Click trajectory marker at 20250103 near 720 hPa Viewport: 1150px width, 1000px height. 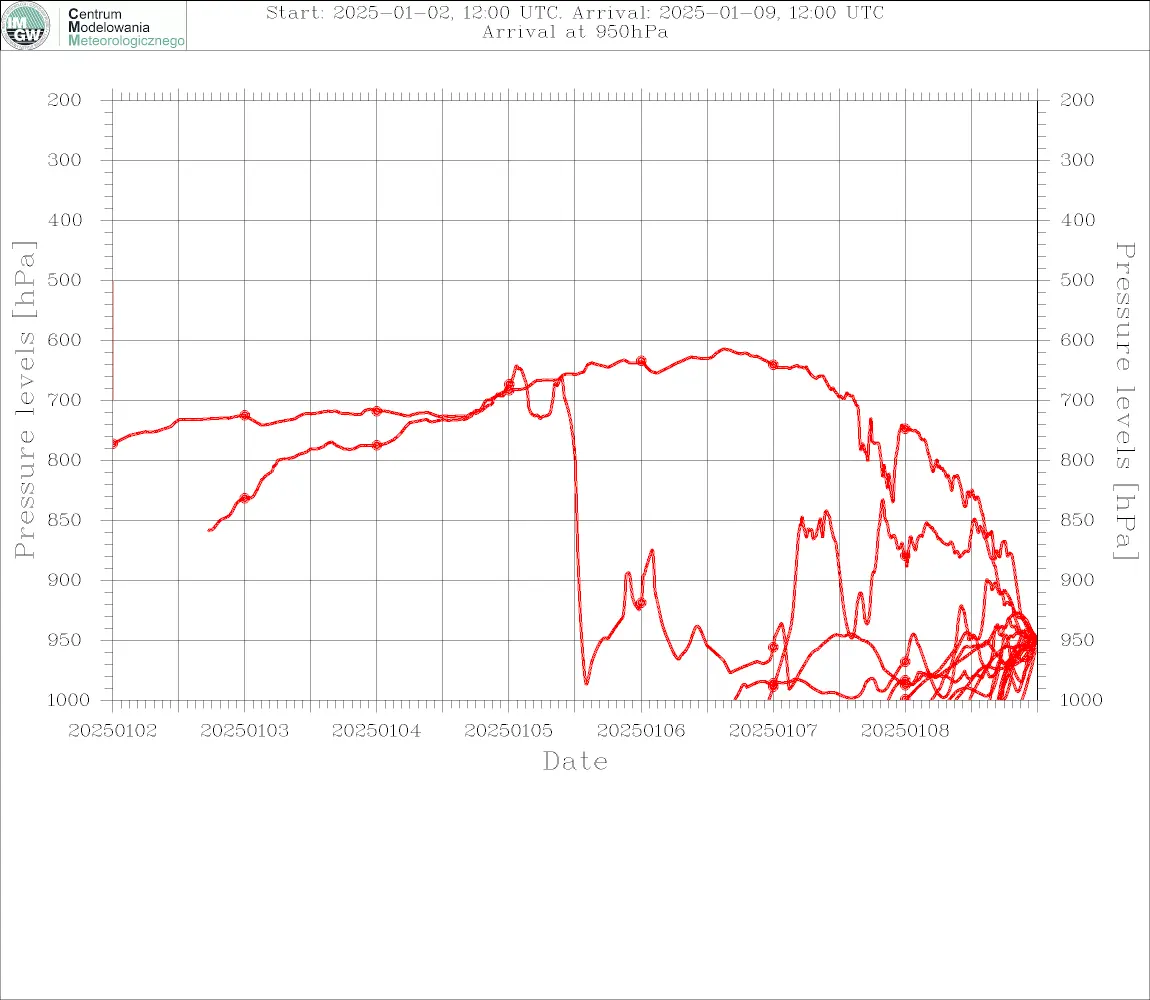coord(245,415)
